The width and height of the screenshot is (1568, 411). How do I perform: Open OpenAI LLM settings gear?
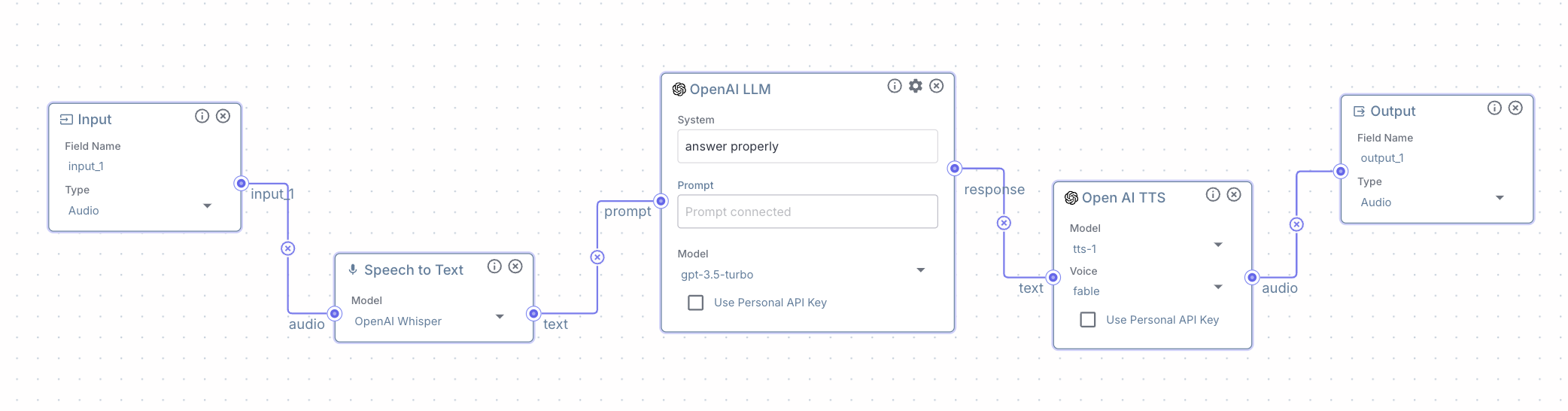[x=916, y=86]
